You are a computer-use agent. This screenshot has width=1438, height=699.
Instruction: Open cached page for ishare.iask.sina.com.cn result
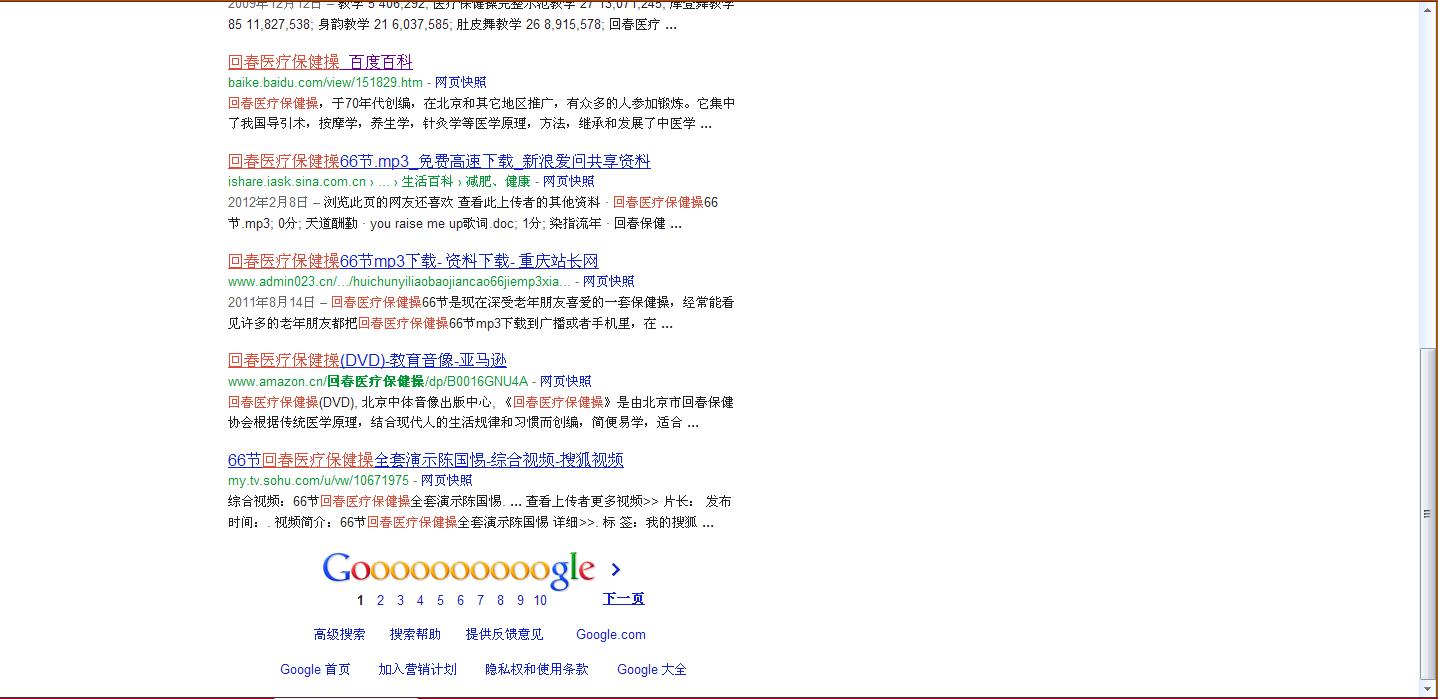(569, 182)
